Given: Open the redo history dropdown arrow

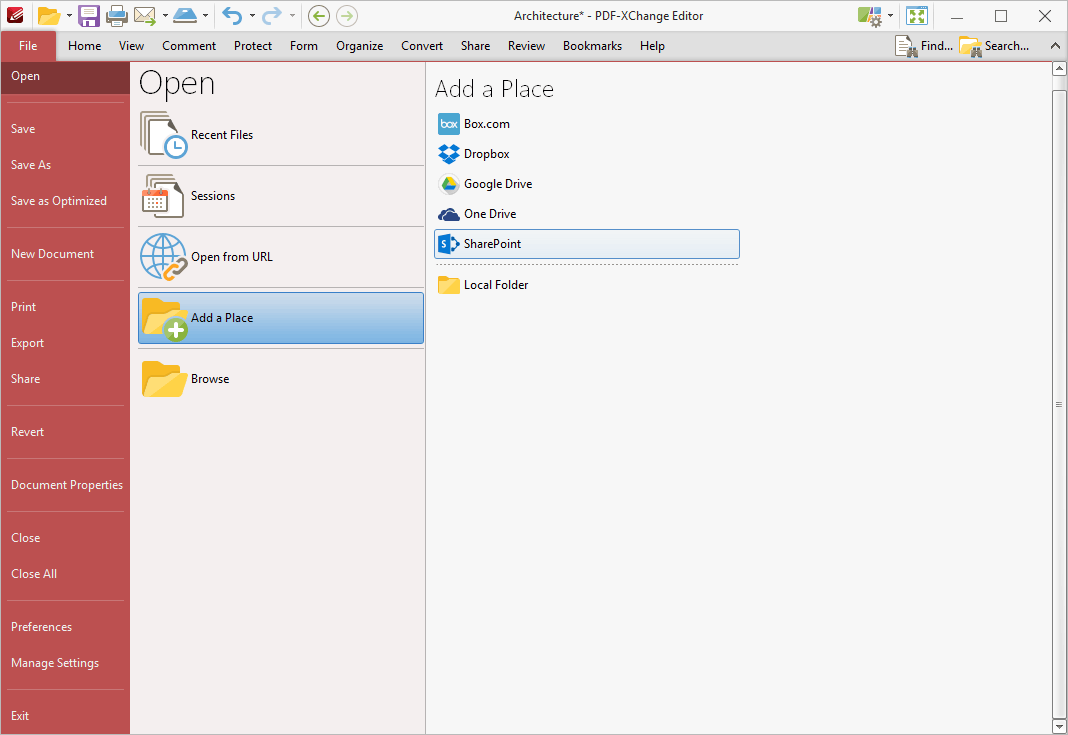Looking at the screenshot, I should click(x=292, y=16).
